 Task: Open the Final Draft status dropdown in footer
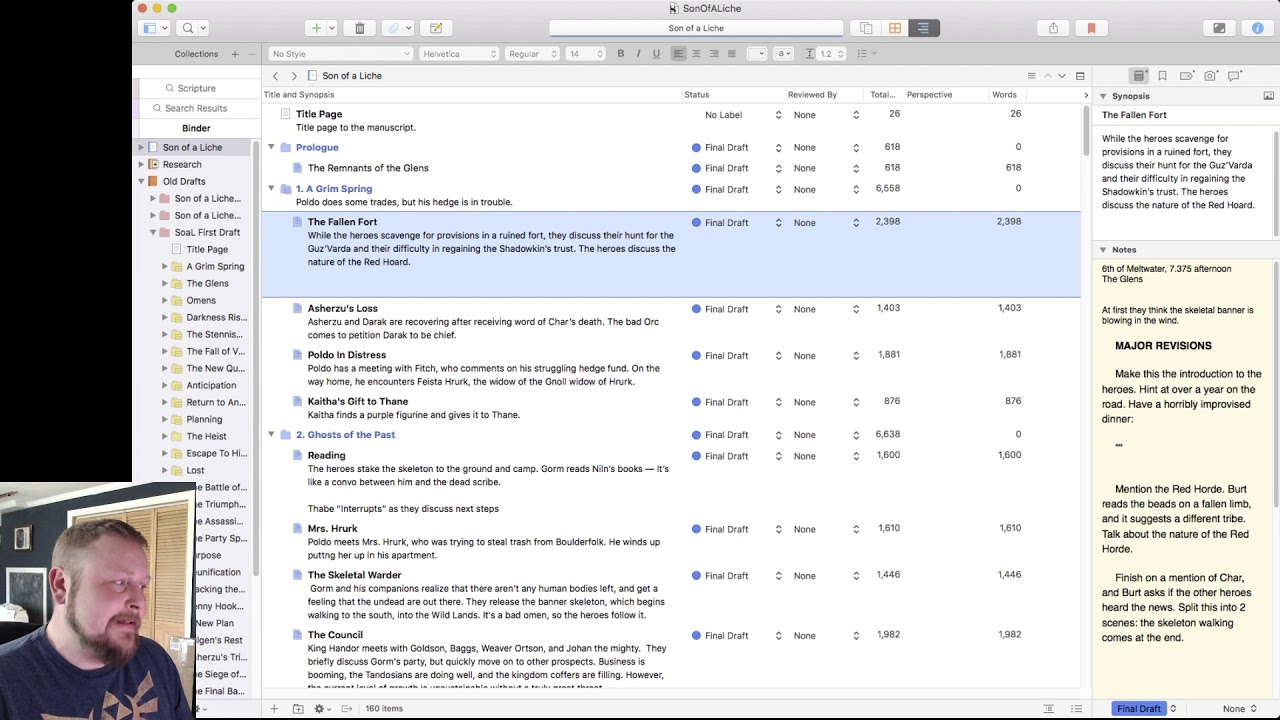pos(1145,709)
